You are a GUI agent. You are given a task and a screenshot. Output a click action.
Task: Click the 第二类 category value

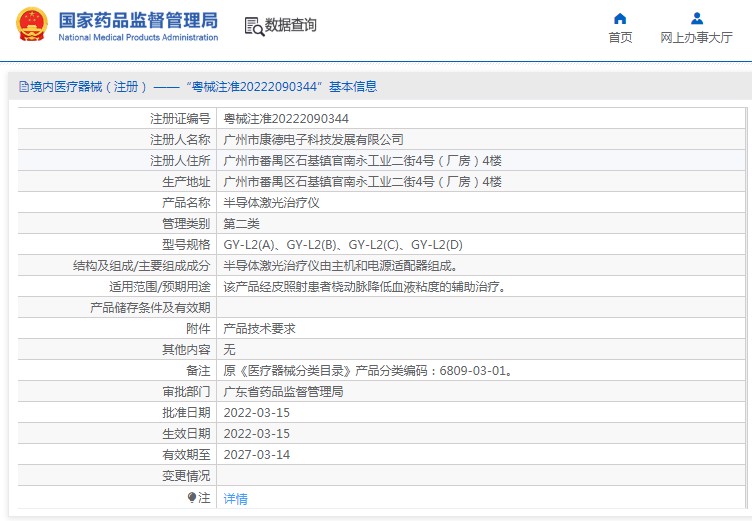(x=242, y=224)
